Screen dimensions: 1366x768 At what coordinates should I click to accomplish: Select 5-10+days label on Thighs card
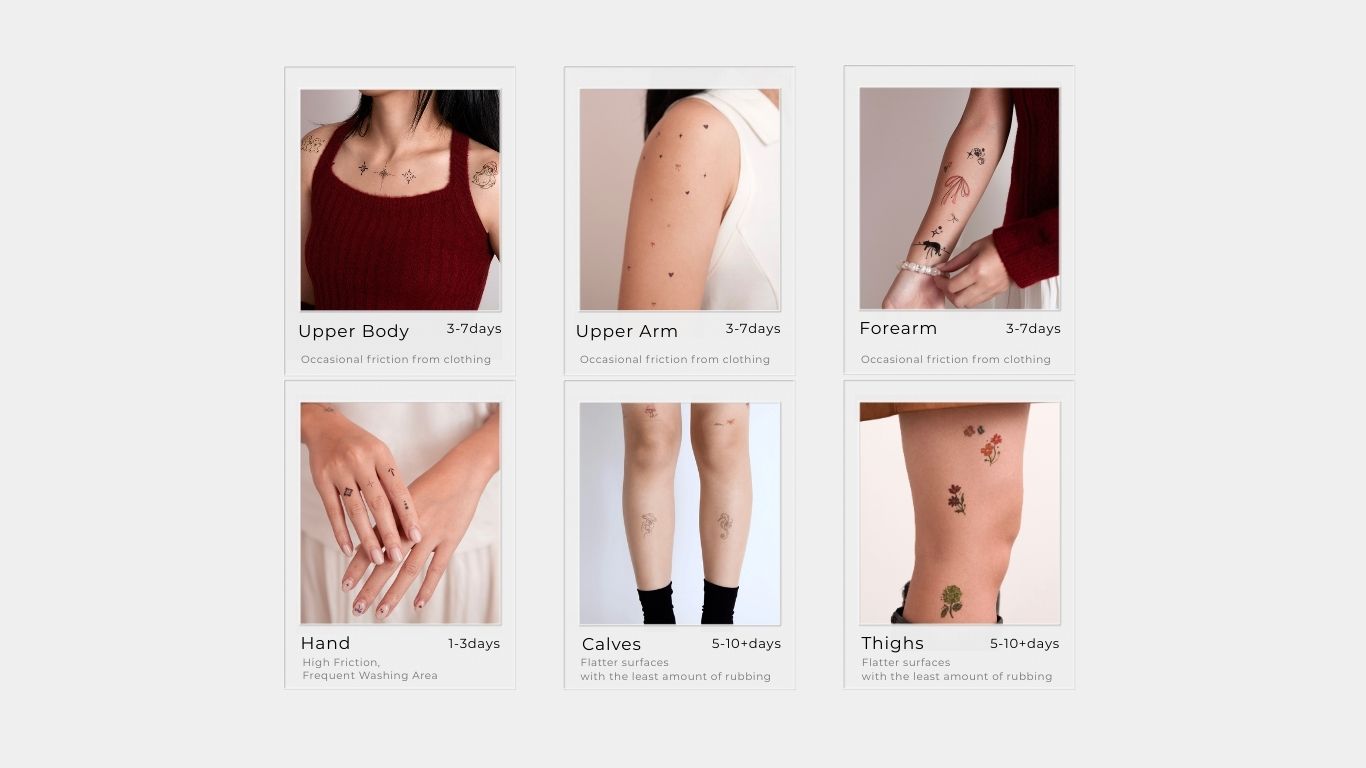(1024, 643)
